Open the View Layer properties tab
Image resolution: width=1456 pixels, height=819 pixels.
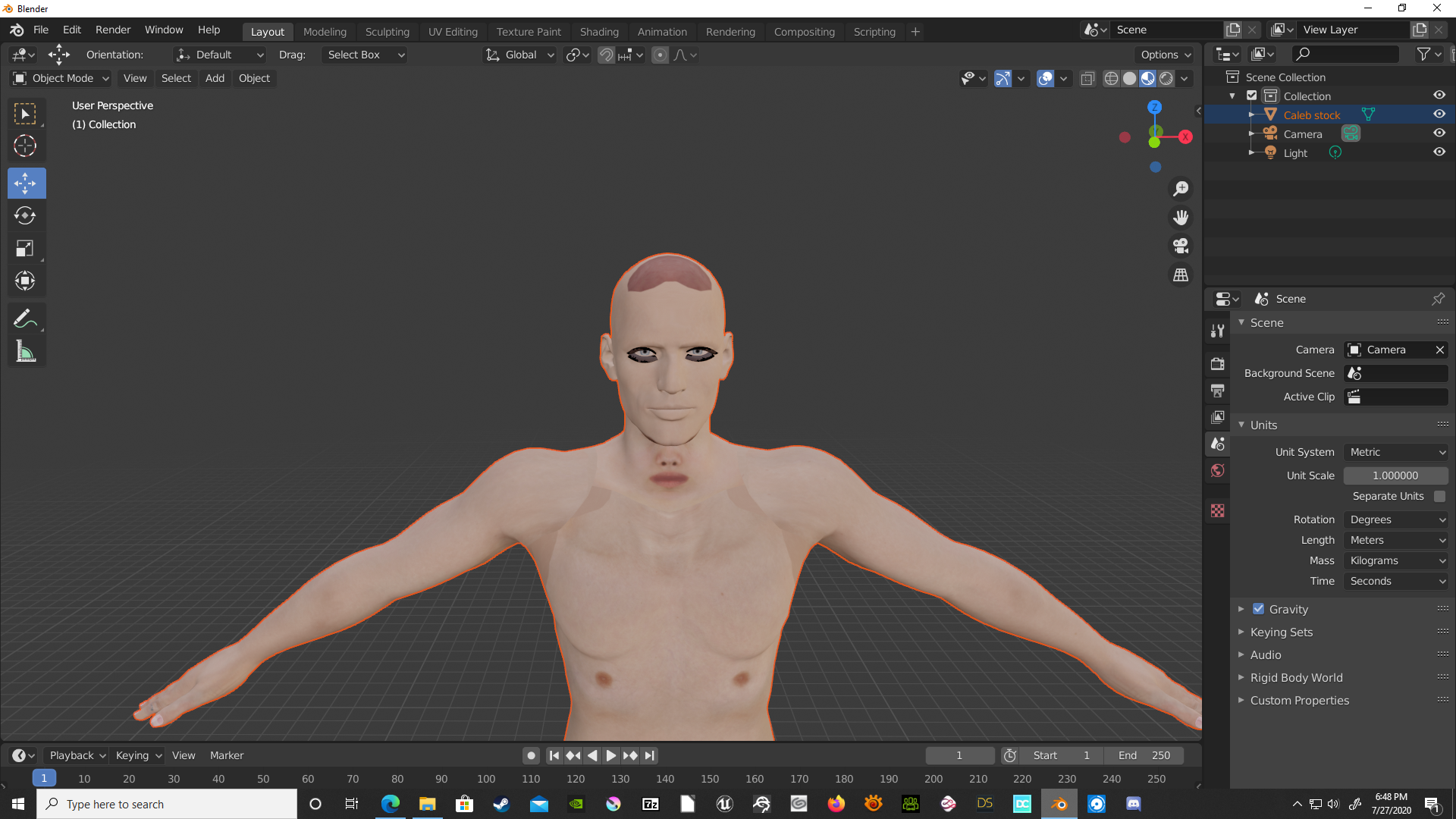(1218, 417)
